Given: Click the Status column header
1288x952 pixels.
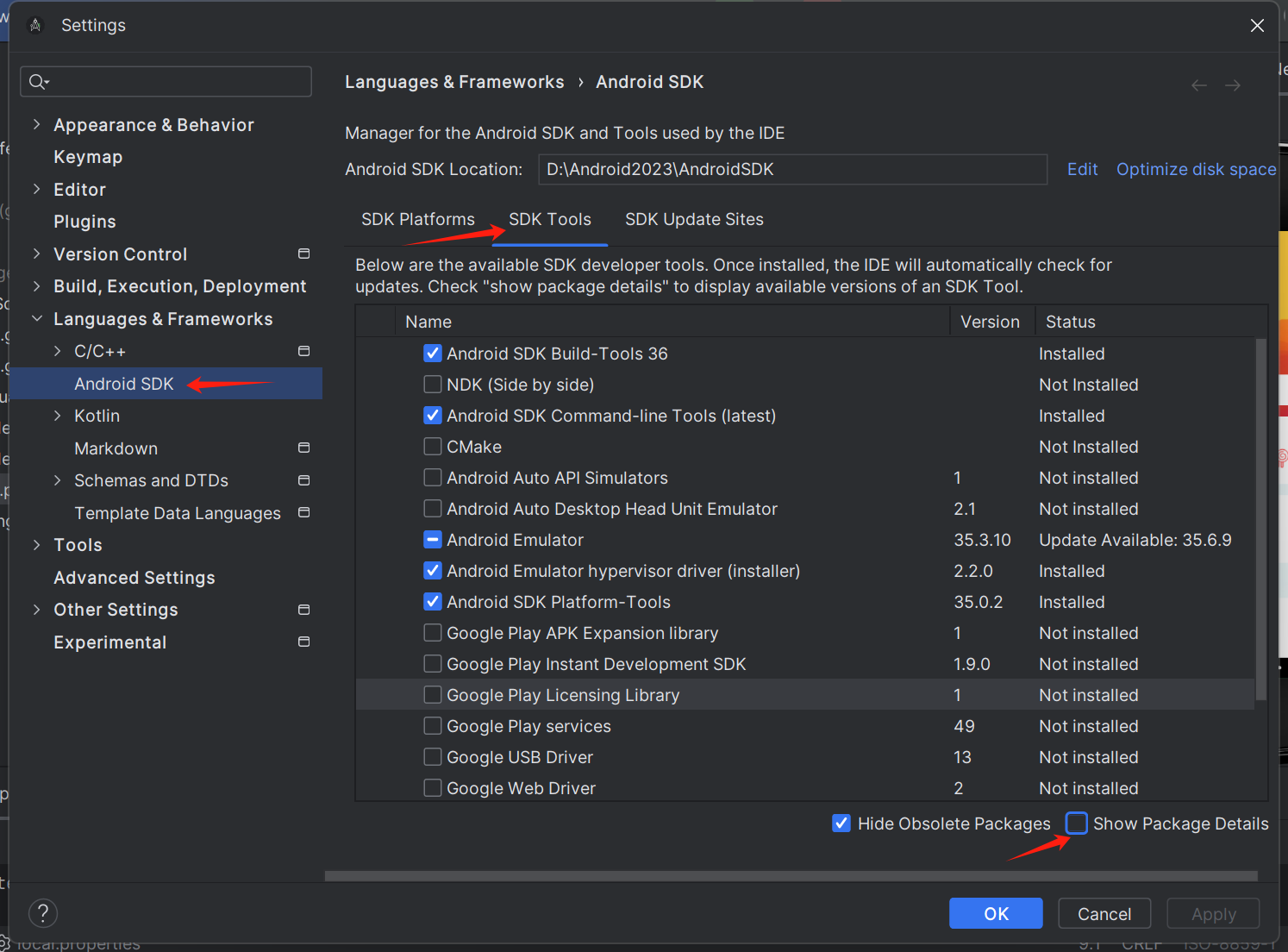Looking at the screenshot, I should click(1151, 322).
